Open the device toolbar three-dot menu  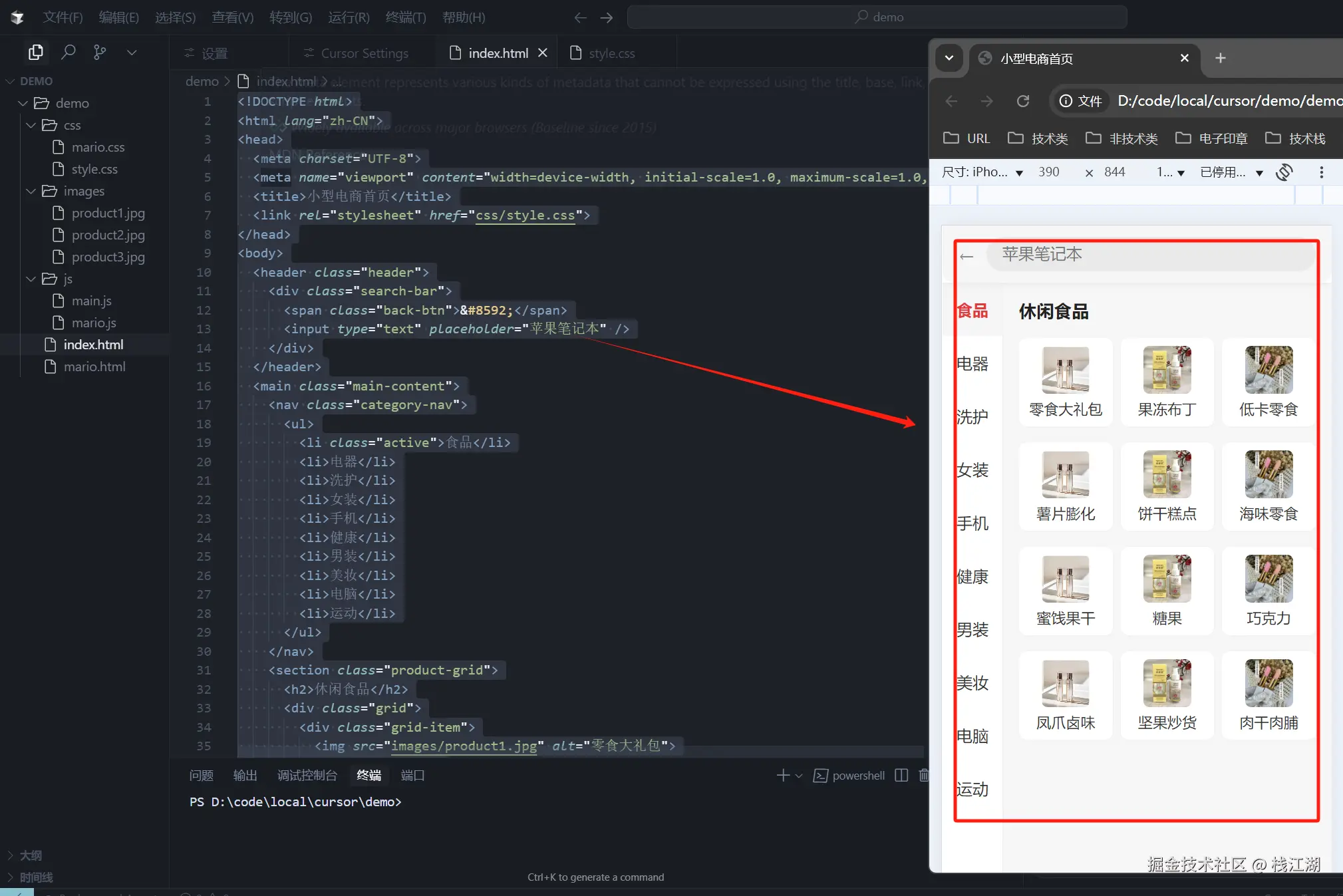[1321, 172]
